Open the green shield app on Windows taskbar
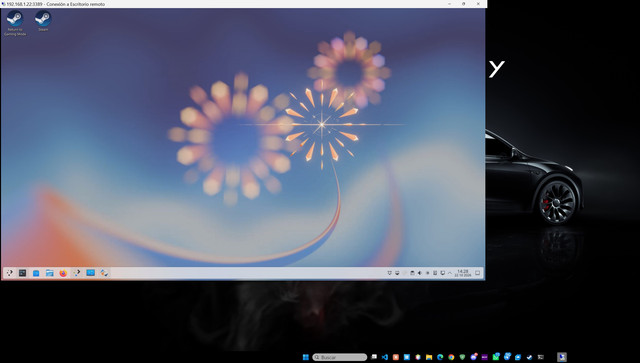The height and width of the screenshot is (363, 640). point(462,357)
